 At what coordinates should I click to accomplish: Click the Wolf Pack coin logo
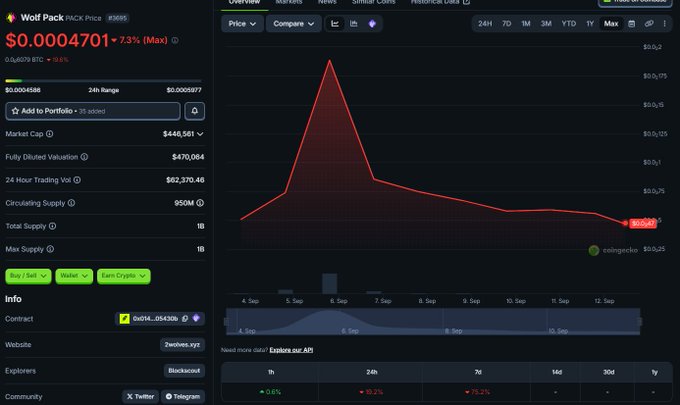coord(11,18)
